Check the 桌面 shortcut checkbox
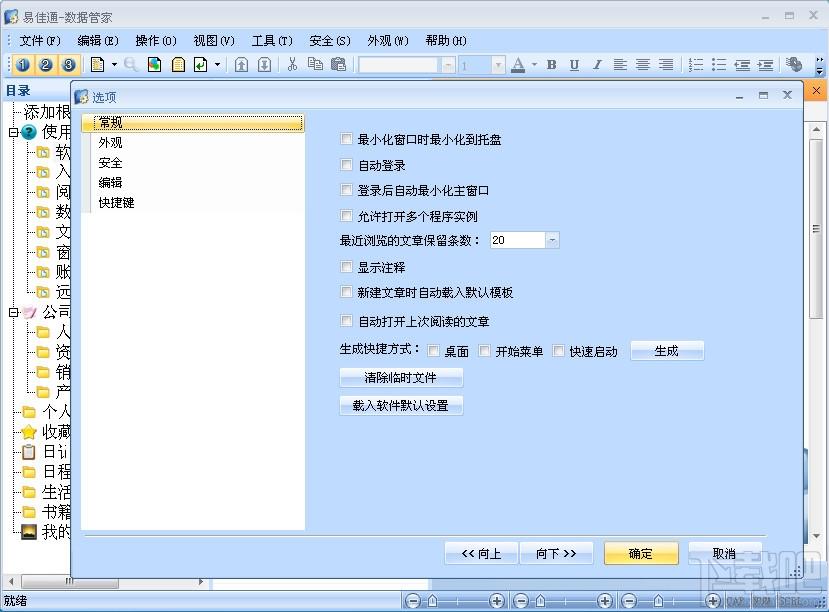Viewport: 829px width, 612px height. point(434,351)
